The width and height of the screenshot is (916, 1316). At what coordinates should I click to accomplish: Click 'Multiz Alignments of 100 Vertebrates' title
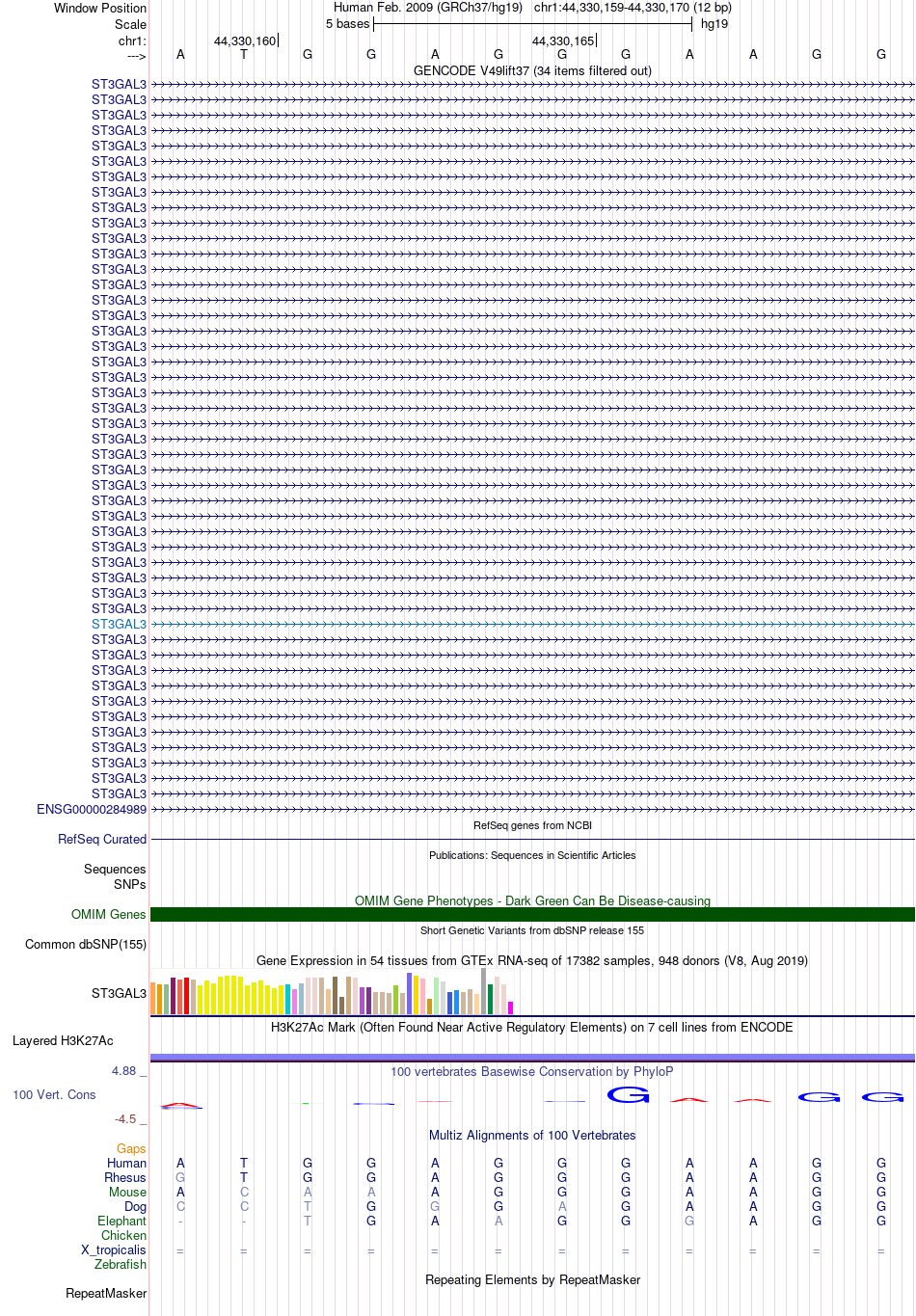coord(532,1135)
